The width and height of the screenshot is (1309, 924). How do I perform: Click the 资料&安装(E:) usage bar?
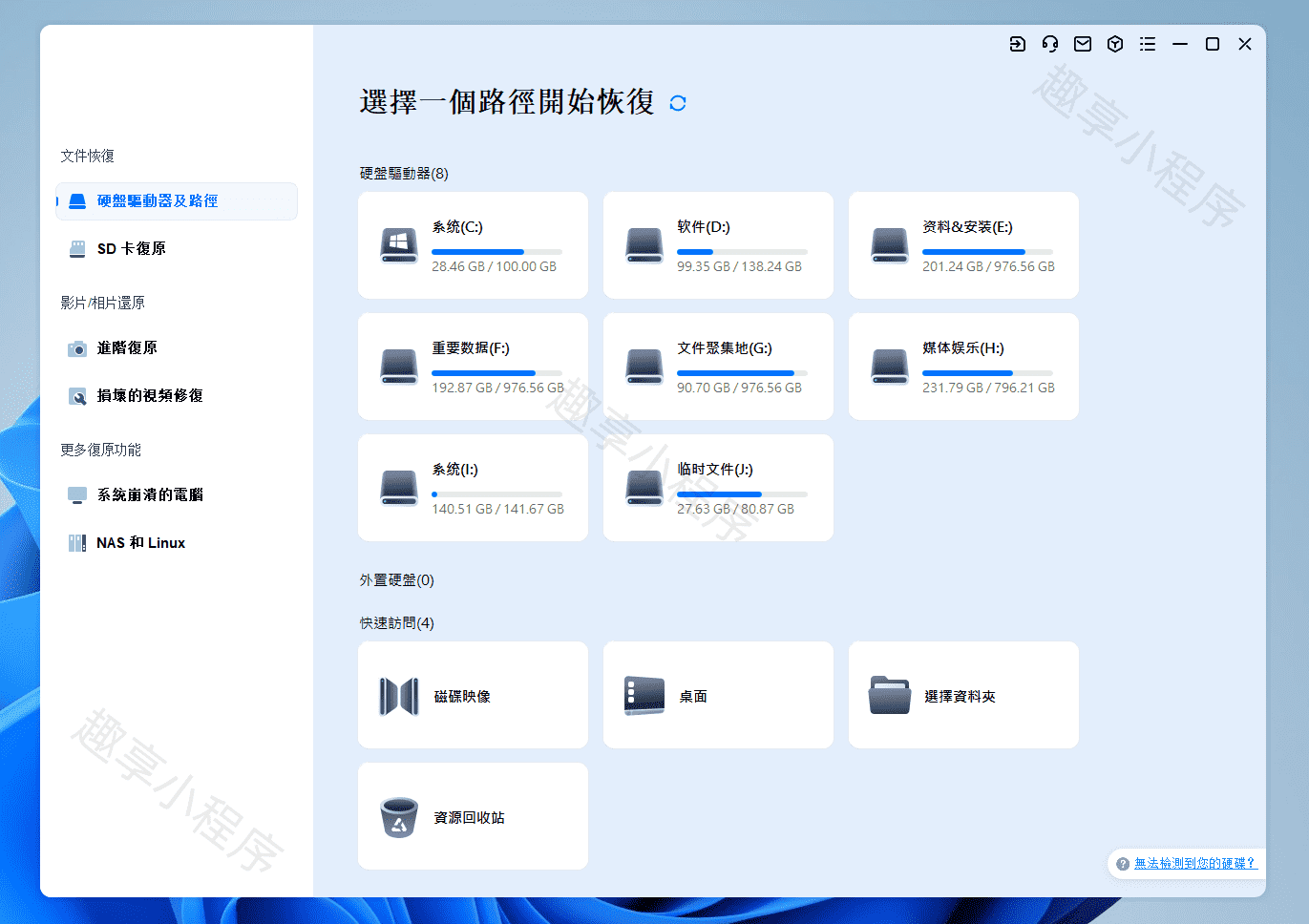tap(987, 252)
